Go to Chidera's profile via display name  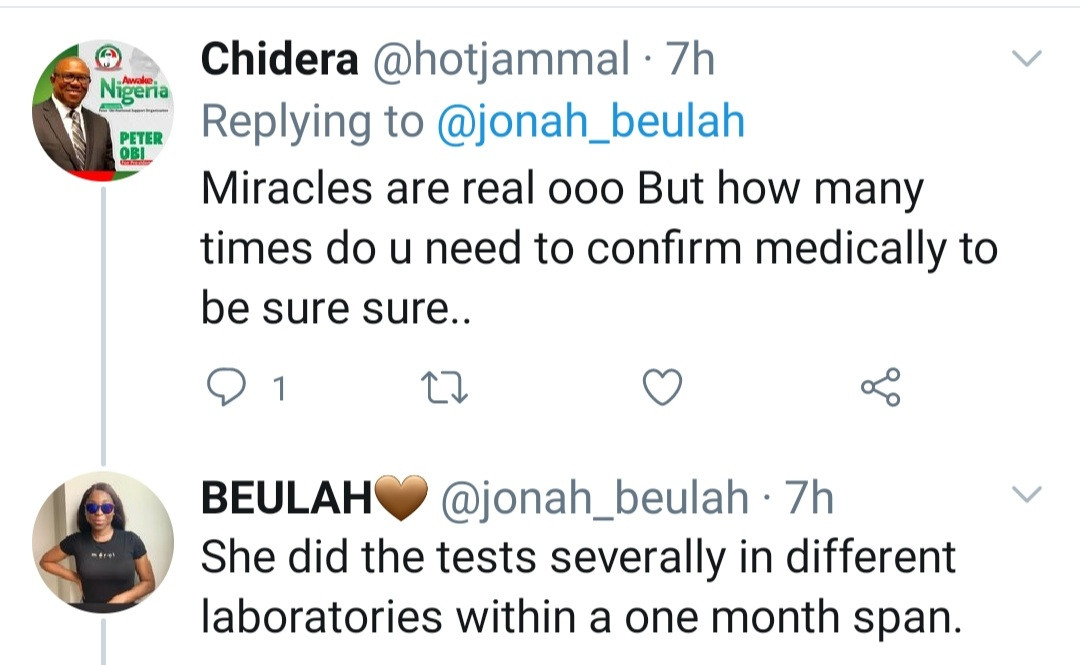[279, 60]
